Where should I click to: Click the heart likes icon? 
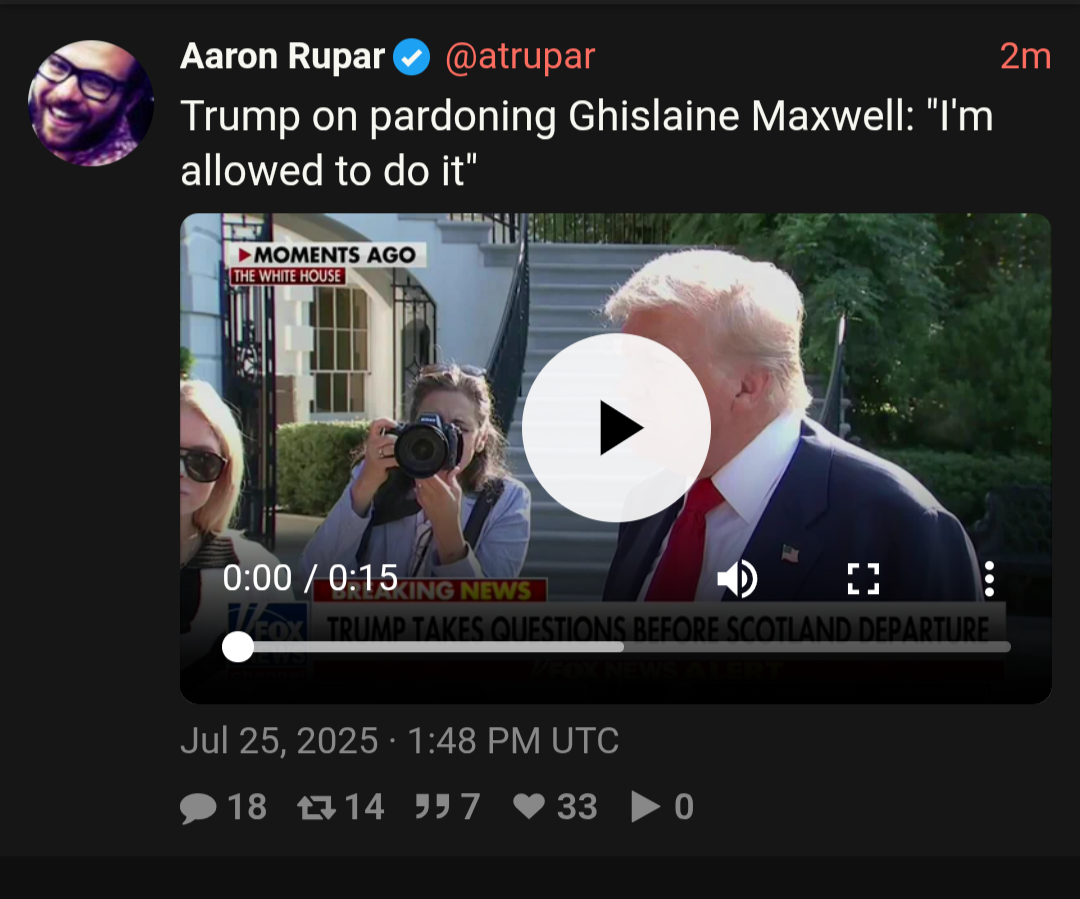(529, 806)
